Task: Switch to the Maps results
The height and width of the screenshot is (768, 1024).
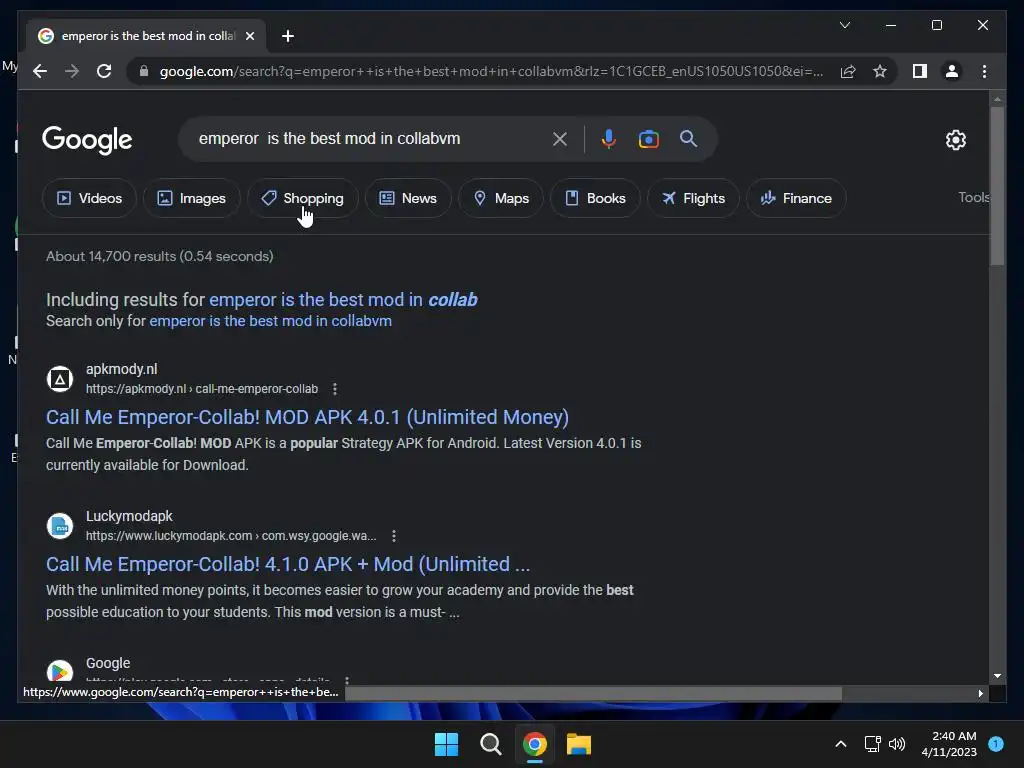Action: coord(501,198)
